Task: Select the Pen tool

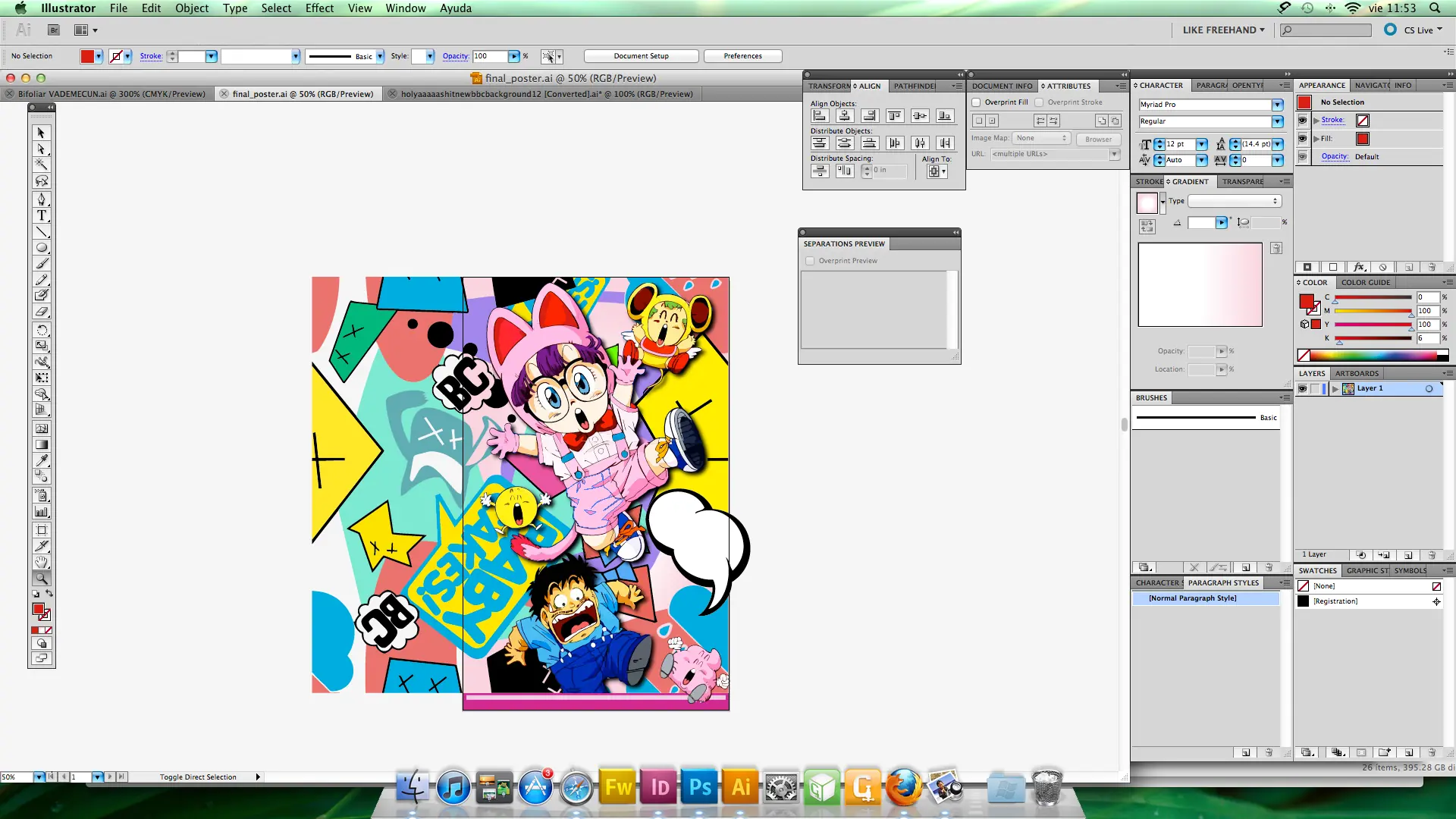Action: point(41,199)
